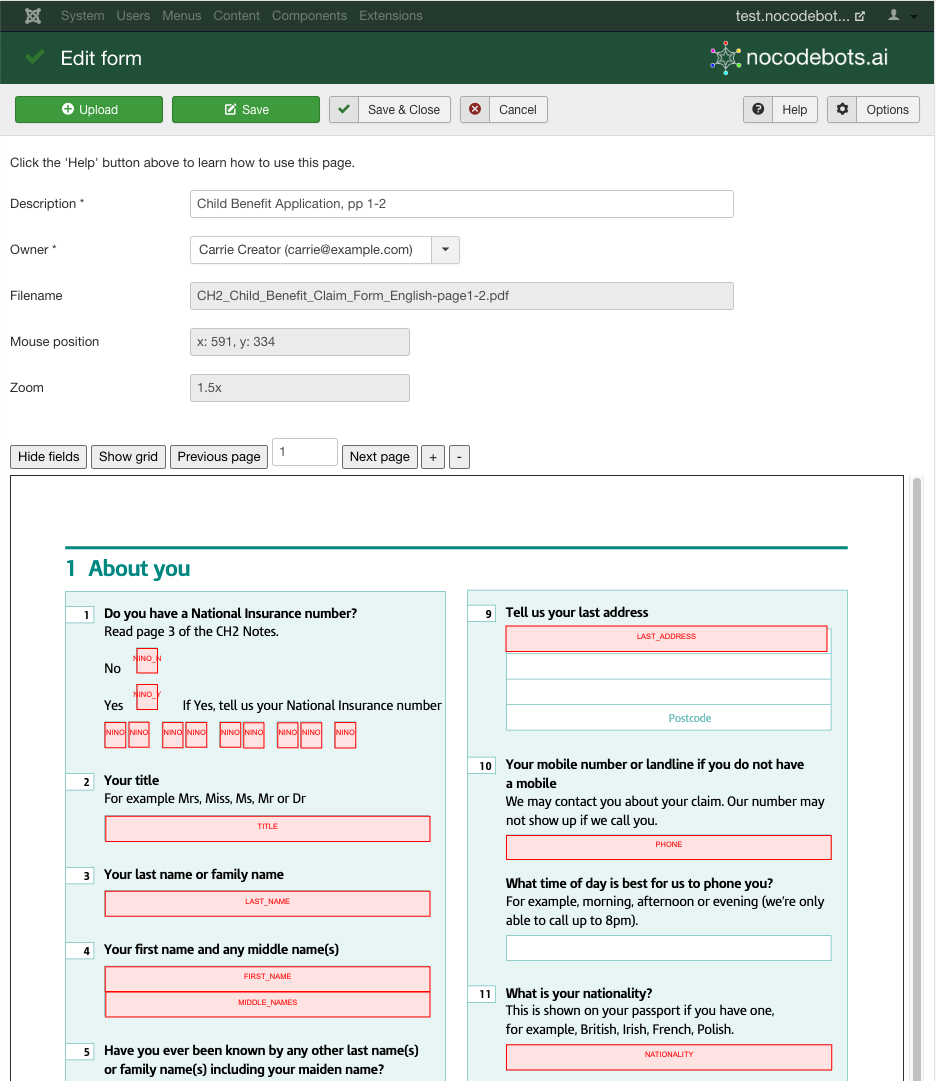The width and height of the screenshot is (936, 1081).
Task: Expand the Owner dropdown arrow
Action: click(x=445, y=250)
